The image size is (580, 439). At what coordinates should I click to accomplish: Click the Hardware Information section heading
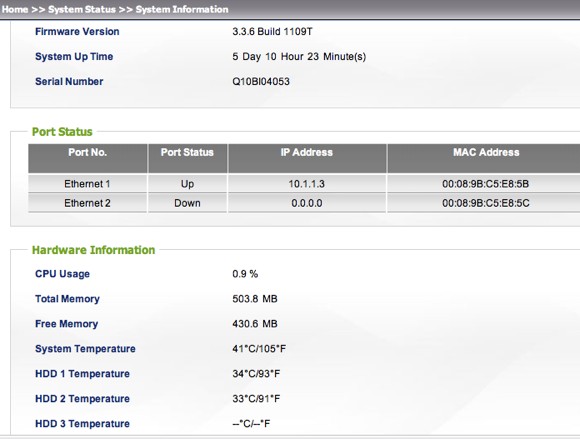point(94,250)
